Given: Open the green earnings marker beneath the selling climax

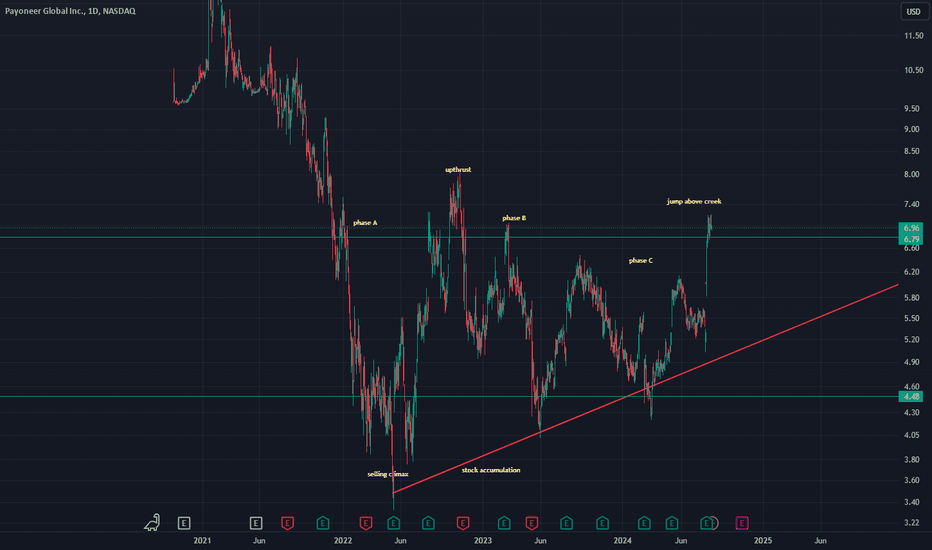Looking at the screenshot, I should point(393,523).
